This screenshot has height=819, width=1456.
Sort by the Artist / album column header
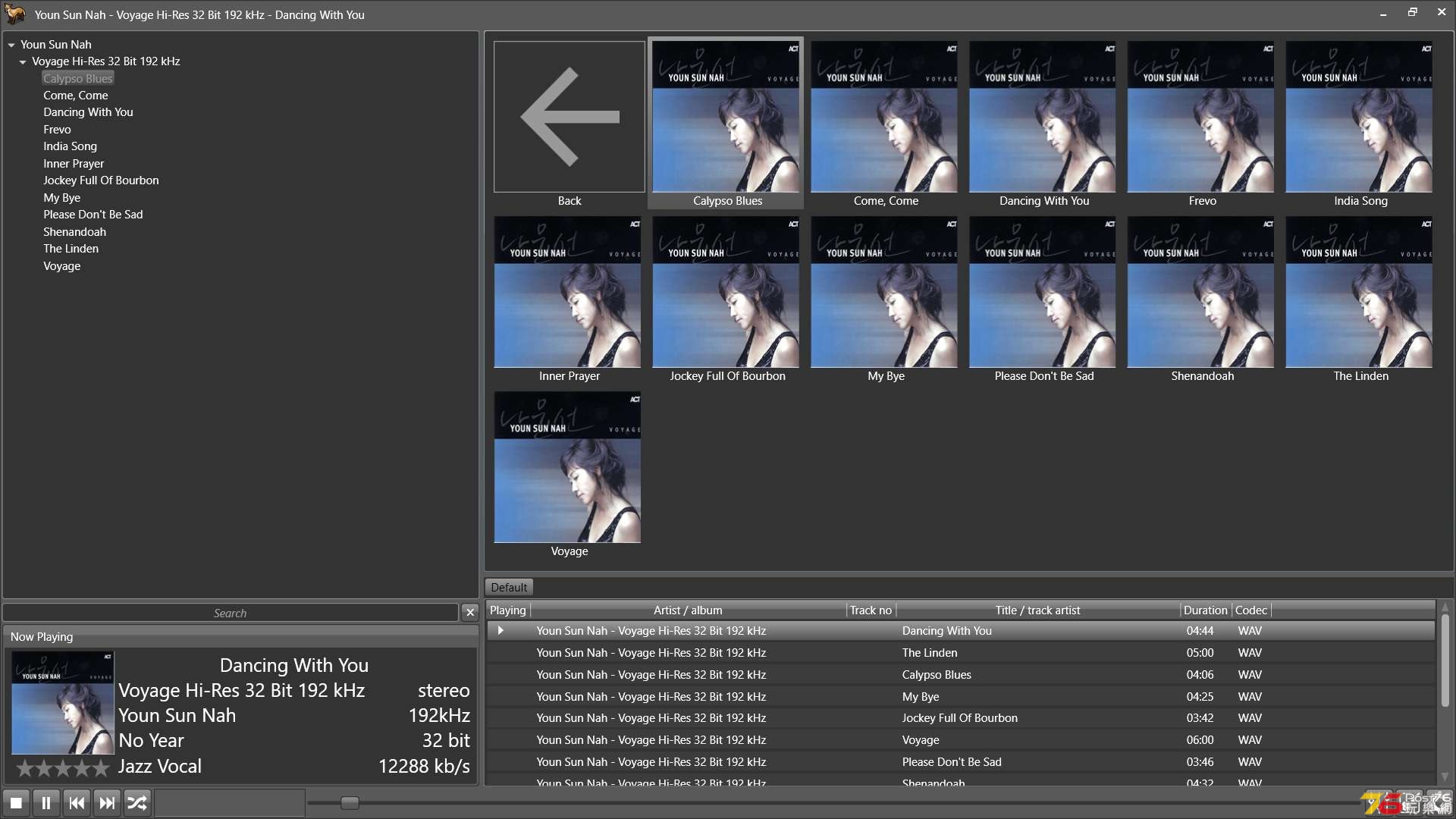pyautogui.click(x=688, y=610)
